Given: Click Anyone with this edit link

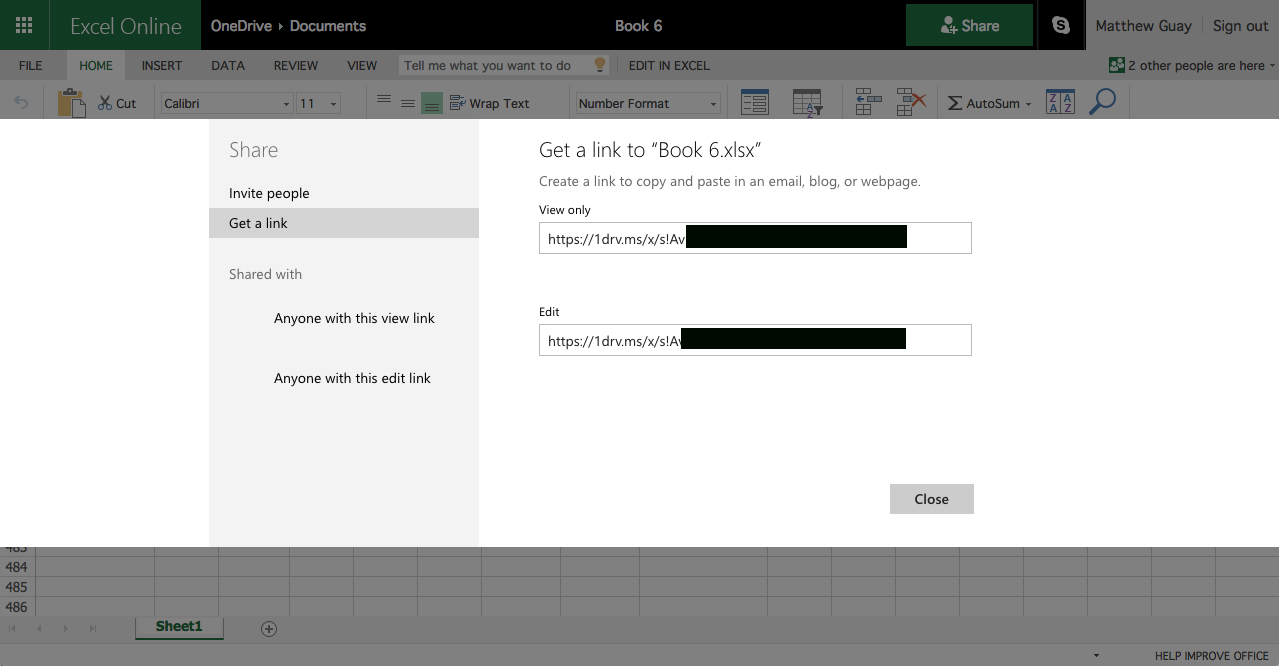Looking at the screenshot, I should 352,378.
